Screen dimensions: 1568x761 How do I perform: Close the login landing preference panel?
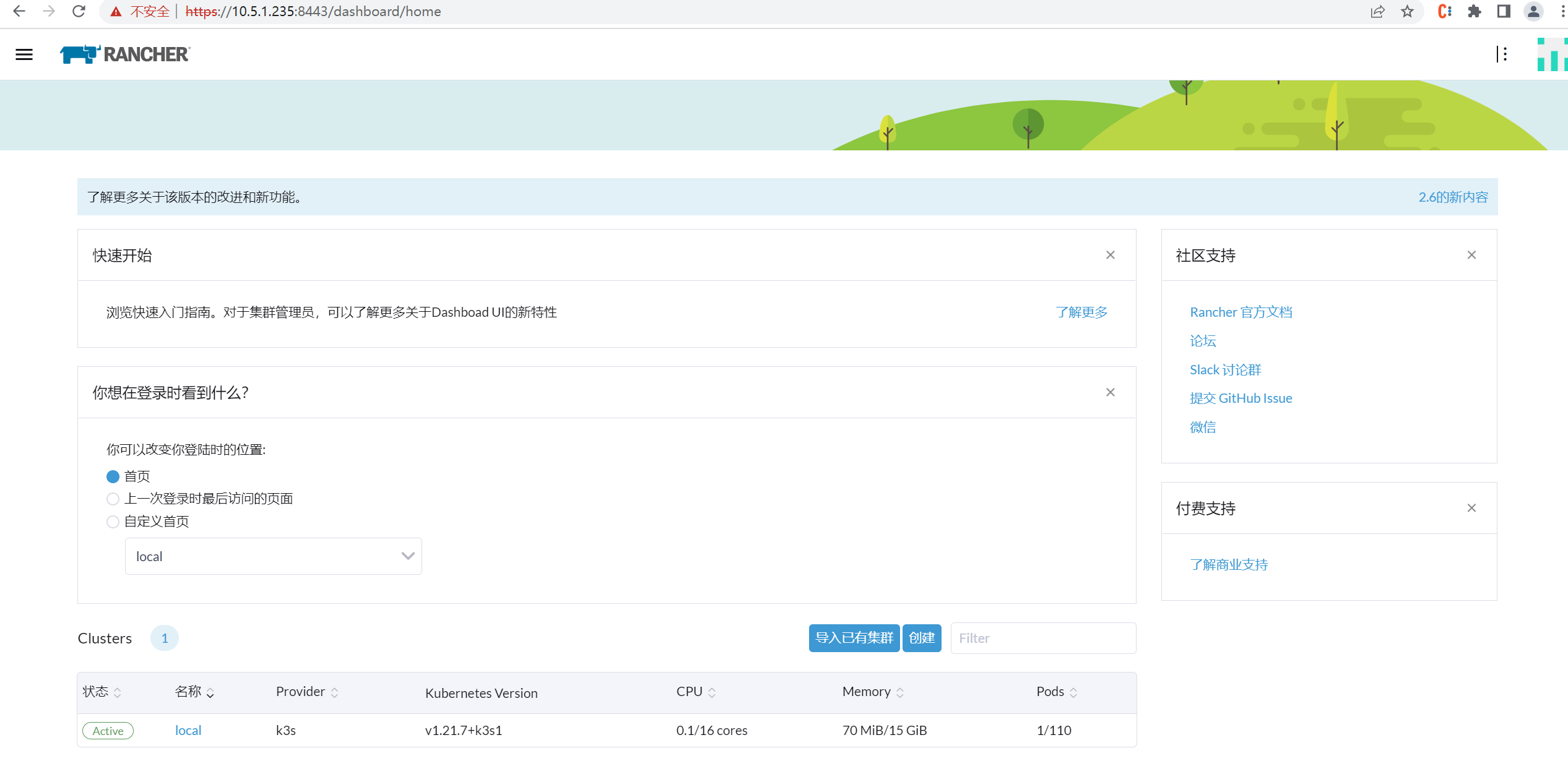[x=1110, y=392]
